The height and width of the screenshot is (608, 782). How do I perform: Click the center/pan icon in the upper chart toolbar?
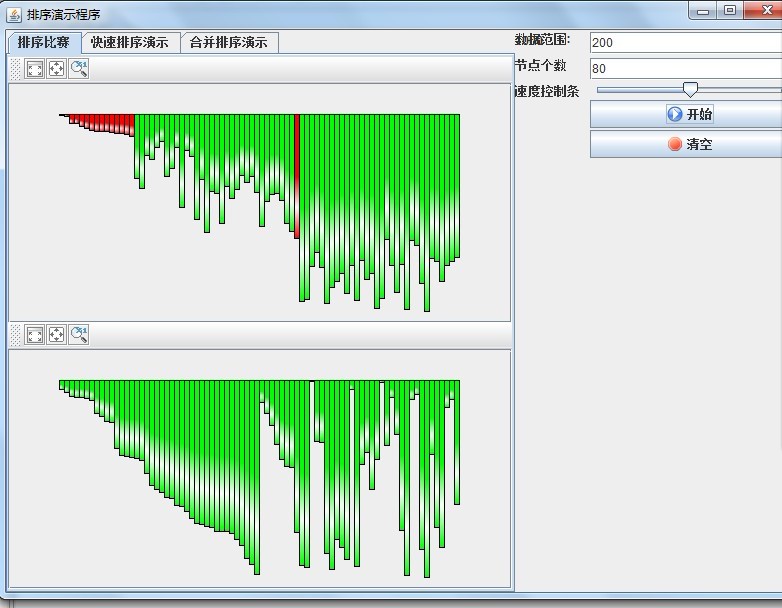56,69
